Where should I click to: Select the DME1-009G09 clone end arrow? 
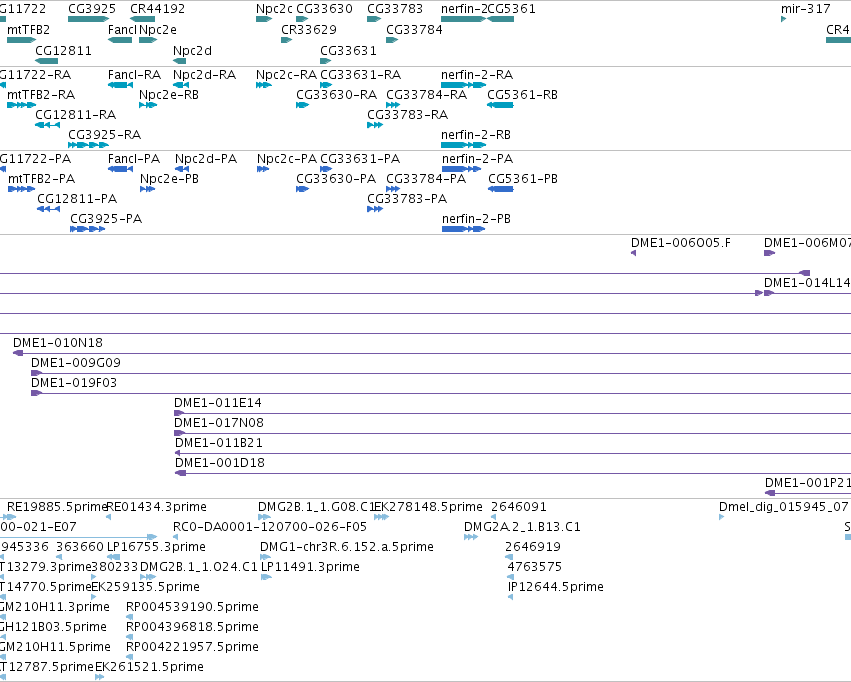pyautogui.click(x=36, y=373)
